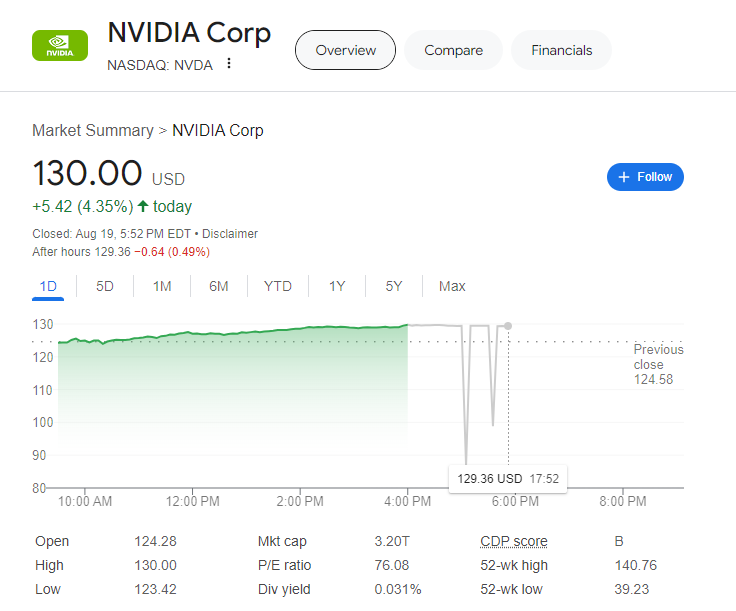Switch to the Compare tab
The height and width of the screenshot is (611, 736).
coord(453,50)
